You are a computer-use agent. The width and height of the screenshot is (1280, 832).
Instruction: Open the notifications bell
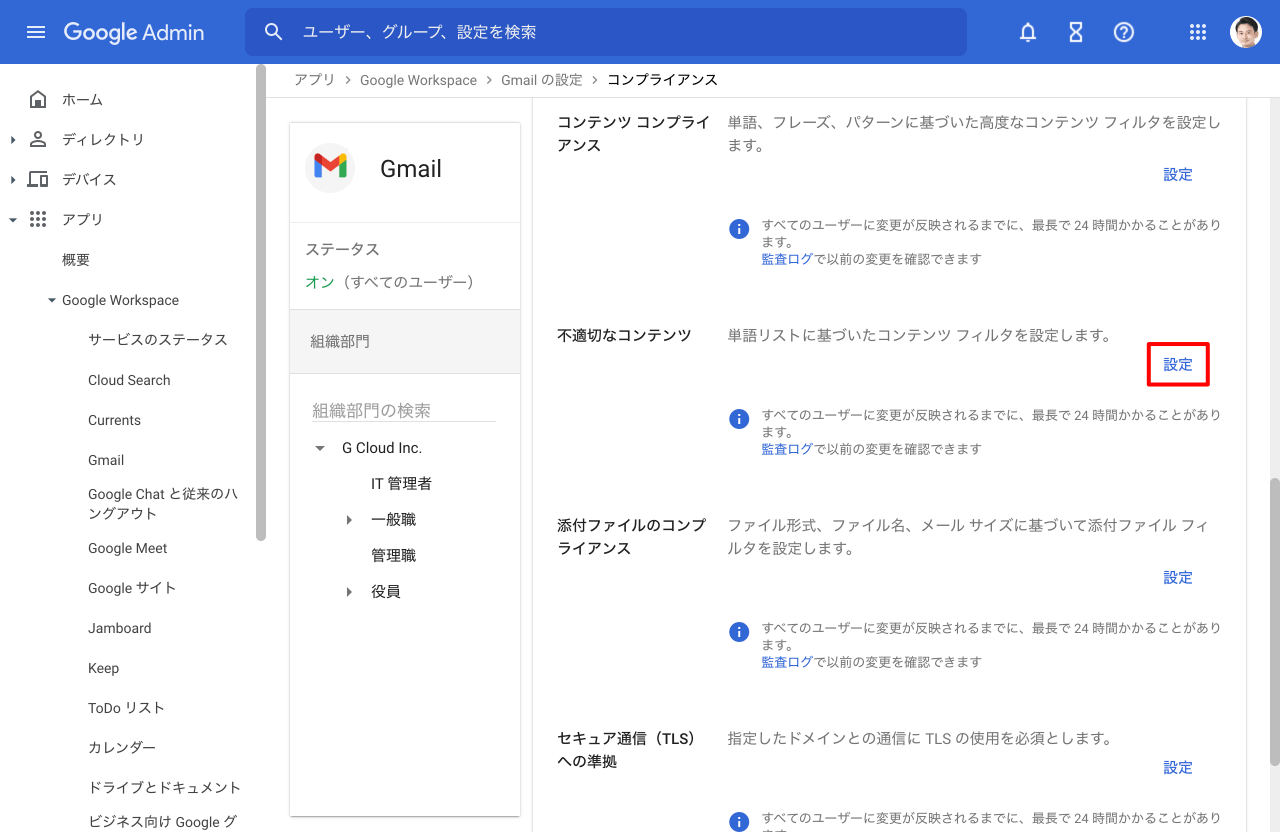tap(1028, 32)
